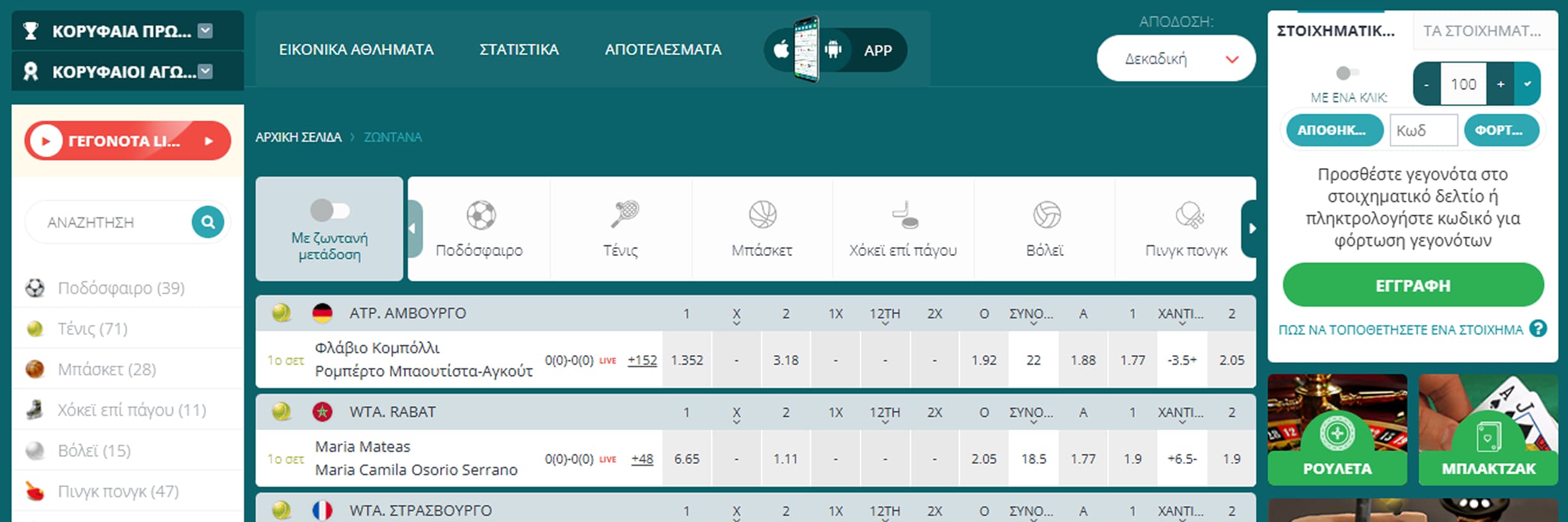
Task: Pick the Ice Hockey (Χόκεϊ επί πάγου) icon
Action: pos(904,215)
